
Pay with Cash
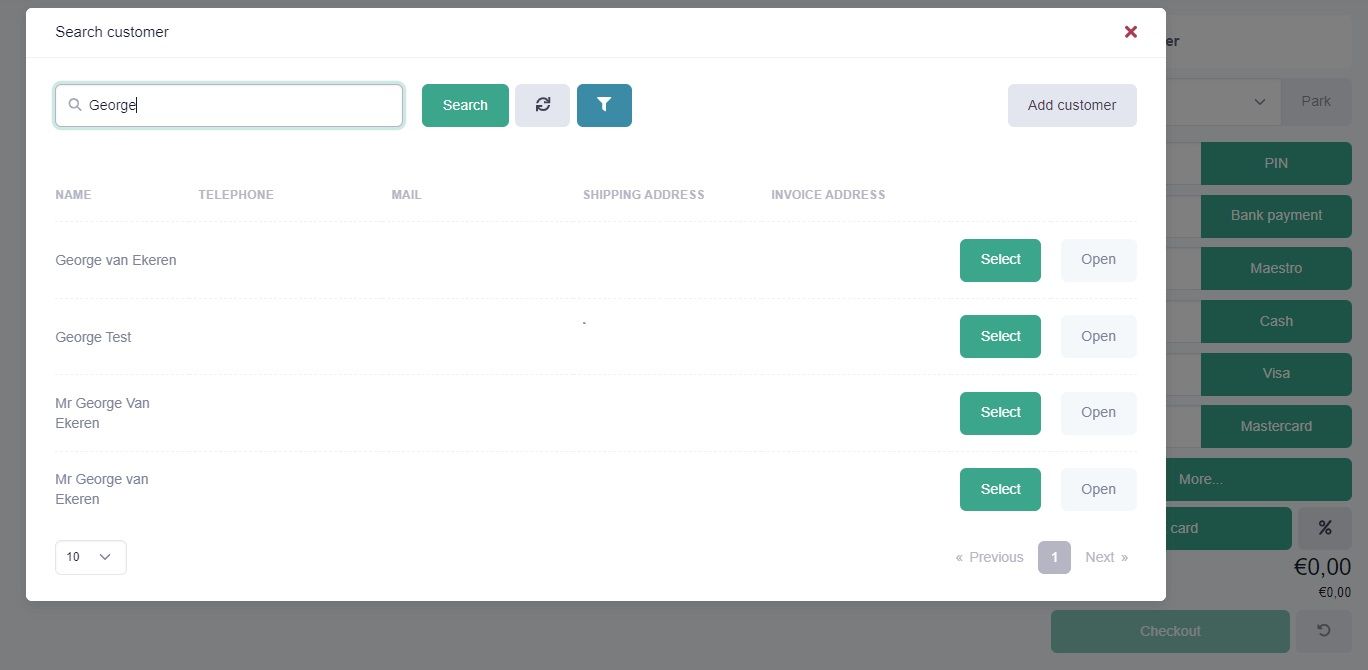[1276, 321]
